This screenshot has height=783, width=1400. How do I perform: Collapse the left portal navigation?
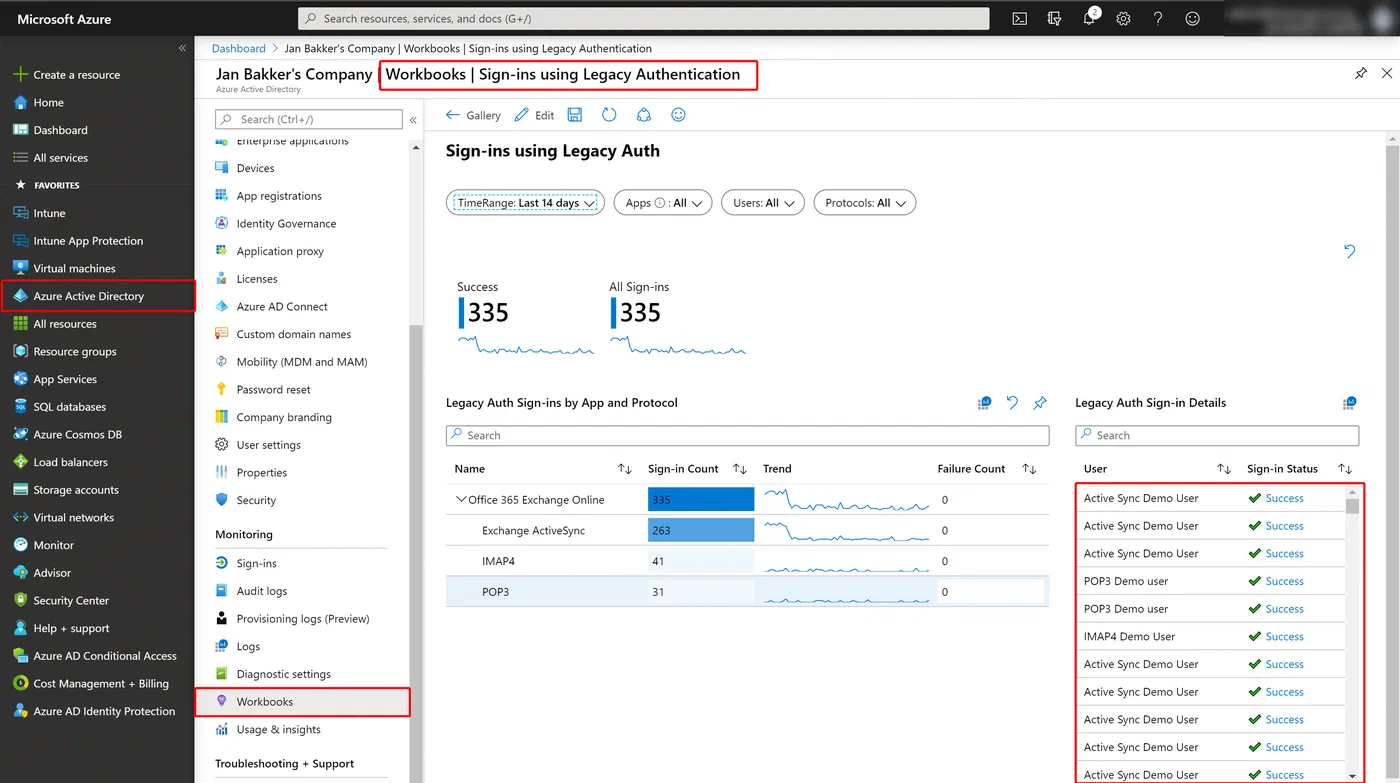pos(182,48)
